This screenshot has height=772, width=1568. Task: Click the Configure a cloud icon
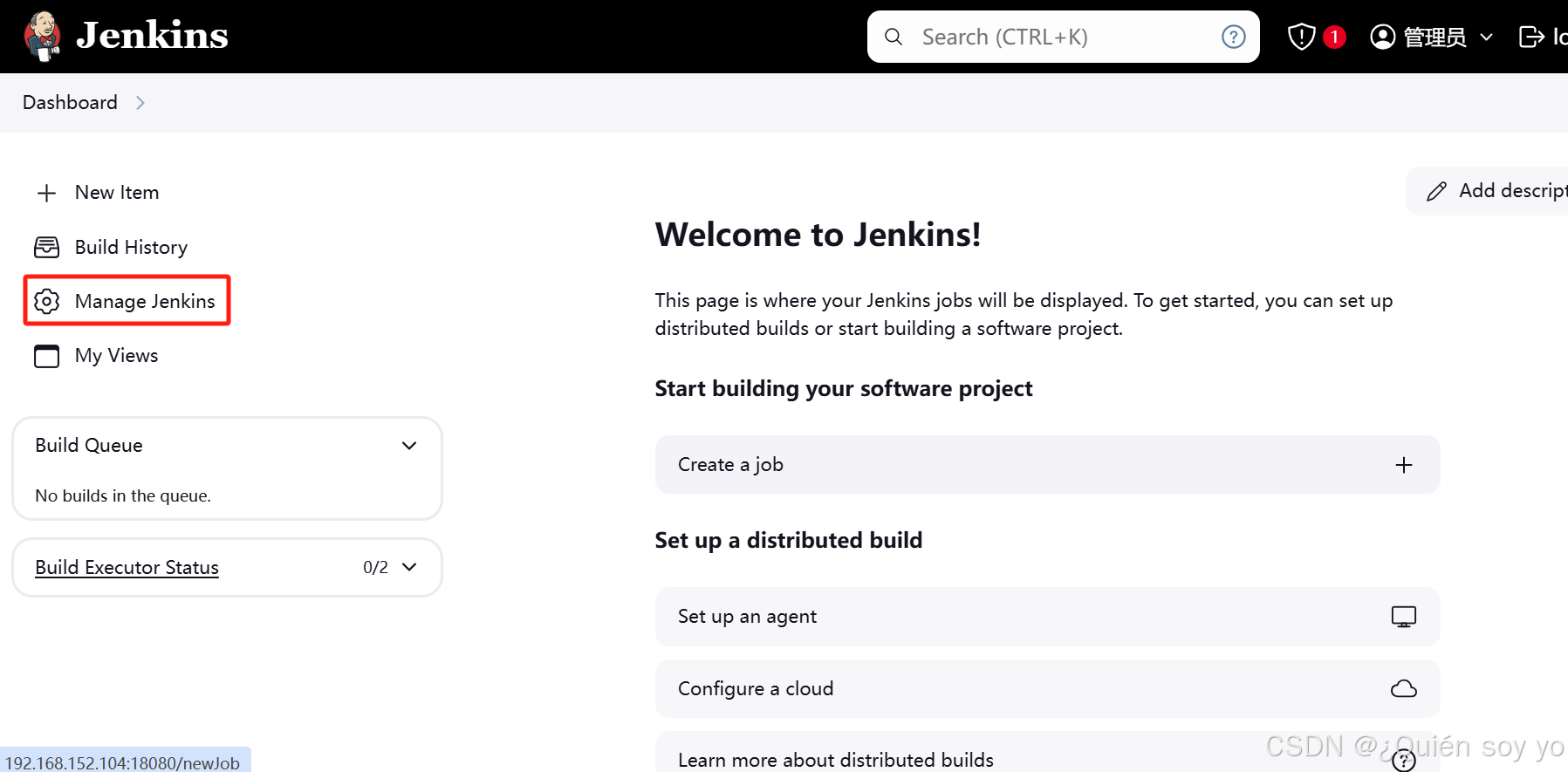pyautogui.click(x=1403, y=689)
